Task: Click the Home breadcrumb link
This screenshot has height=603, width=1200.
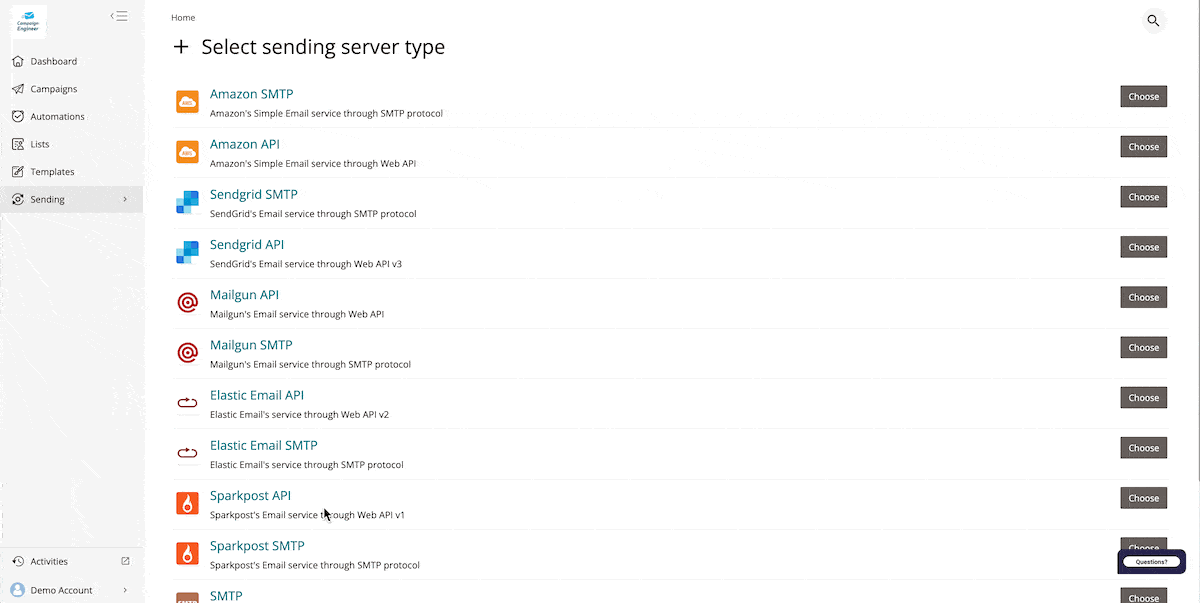Action: tap(183, 18)
